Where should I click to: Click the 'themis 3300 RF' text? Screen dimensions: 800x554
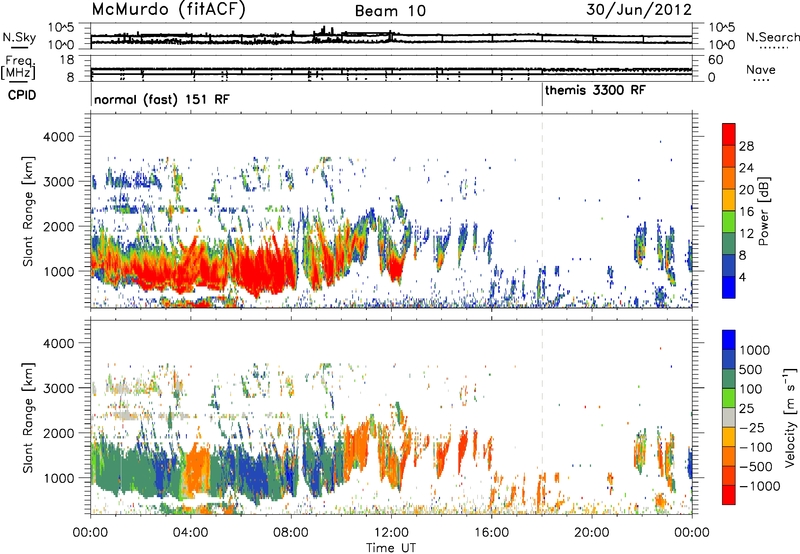595,90
